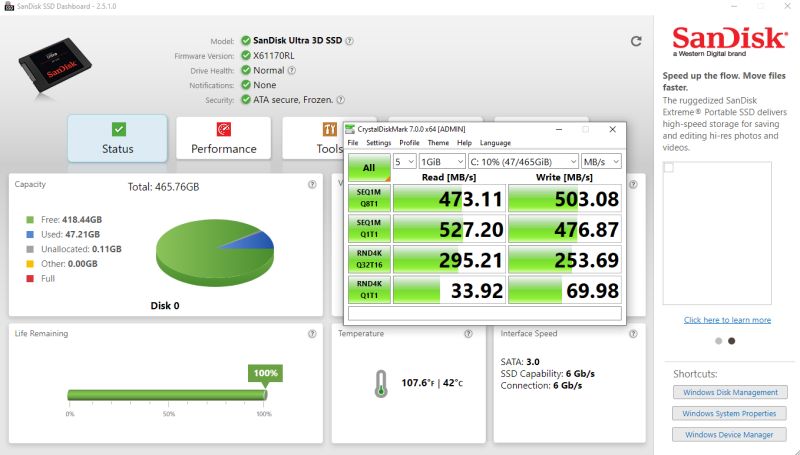Image resolution: width=800 pixels, height=455 pixels.
Task: Click the green Free legend swatch
Action: (x=30, y=220)
